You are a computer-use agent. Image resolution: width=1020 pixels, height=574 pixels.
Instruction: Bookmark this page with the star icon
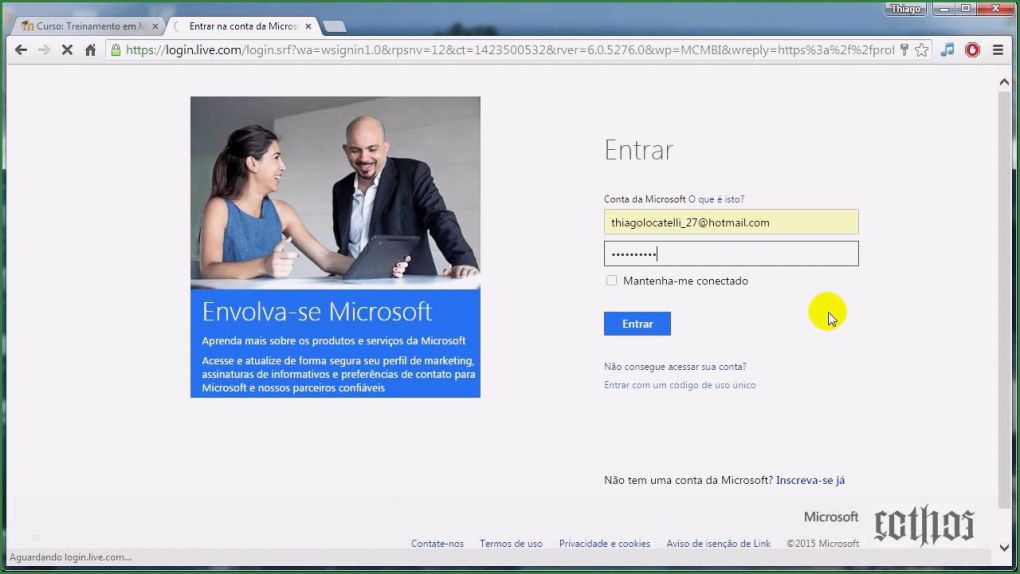click(x=921, y=49)
